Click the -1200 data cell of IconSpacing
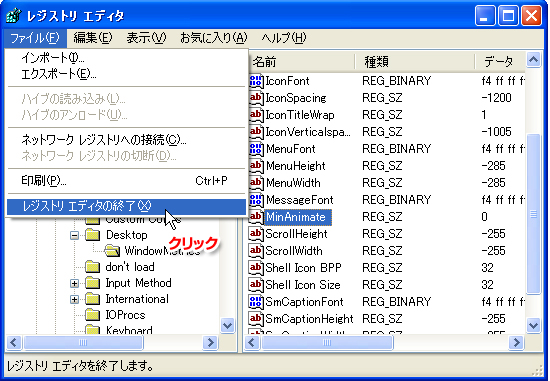The image size is (550, 381). coord(496,98)
